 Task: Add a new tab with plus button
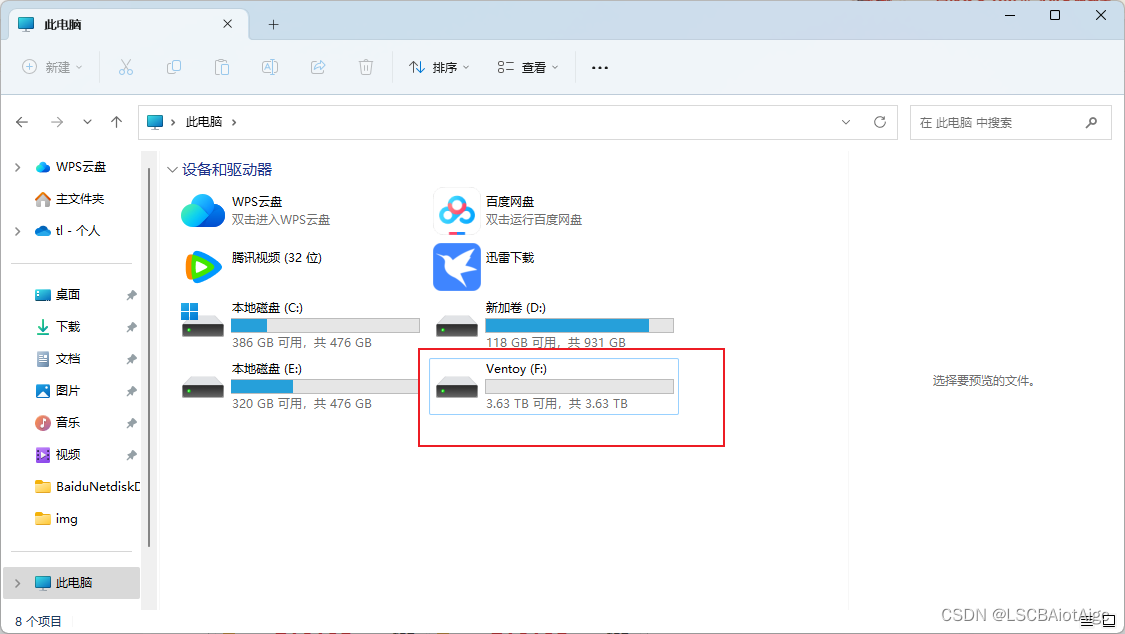coord(273,24)
